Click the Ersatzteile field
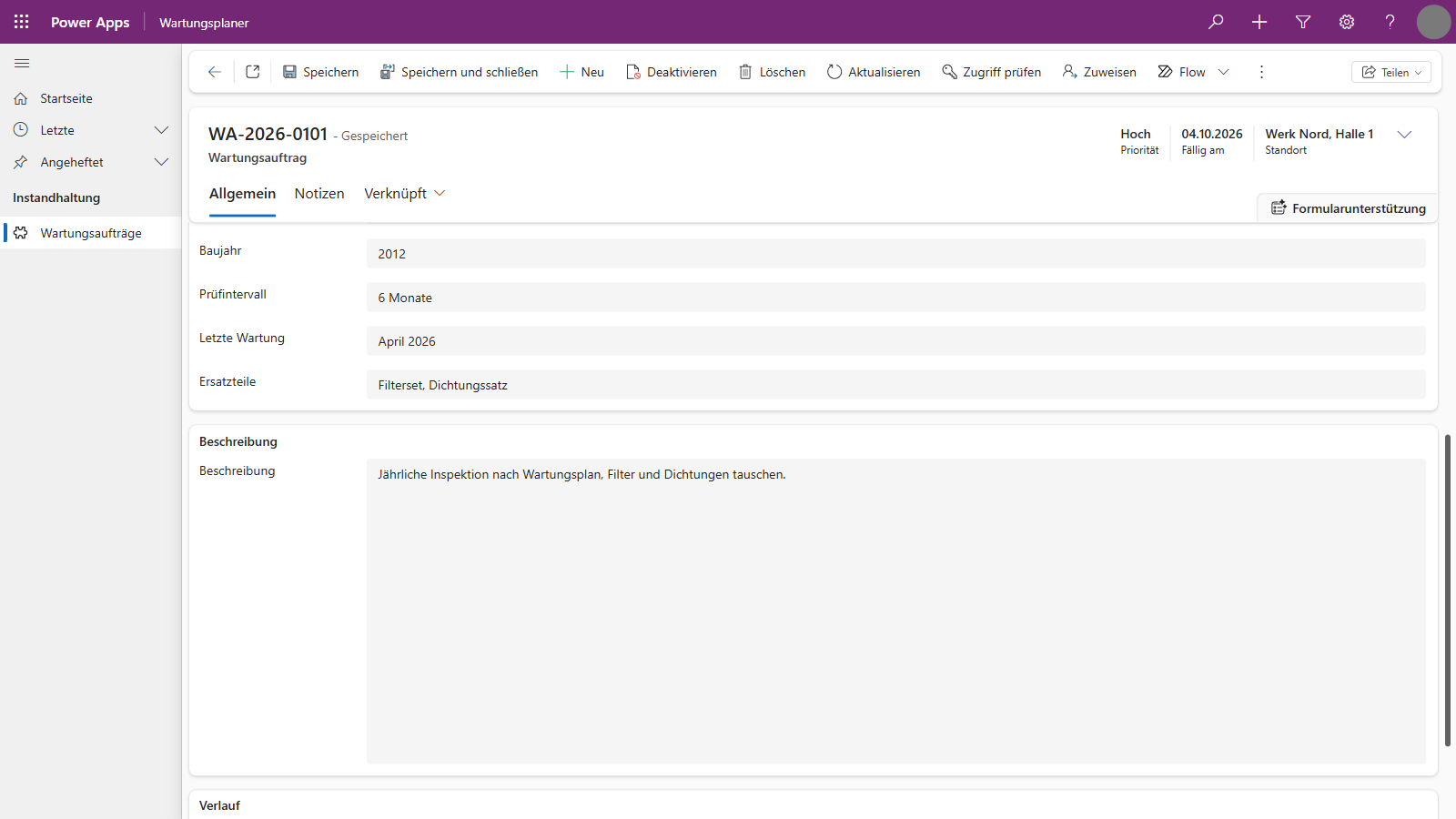 click(896, 385)
